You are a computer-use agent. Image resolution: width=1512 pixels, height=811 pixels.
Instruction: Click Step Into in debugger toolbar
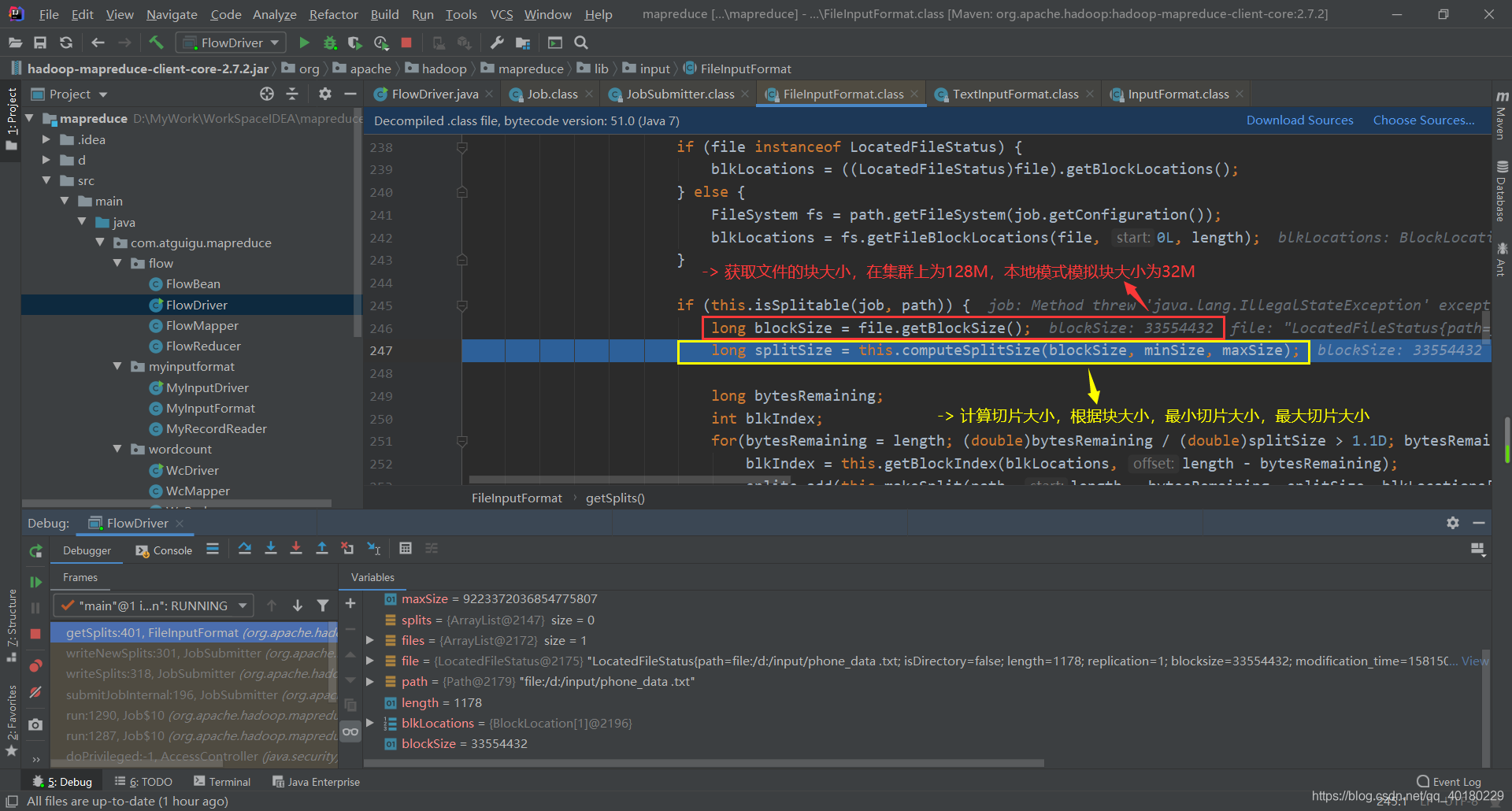(271, 548)
